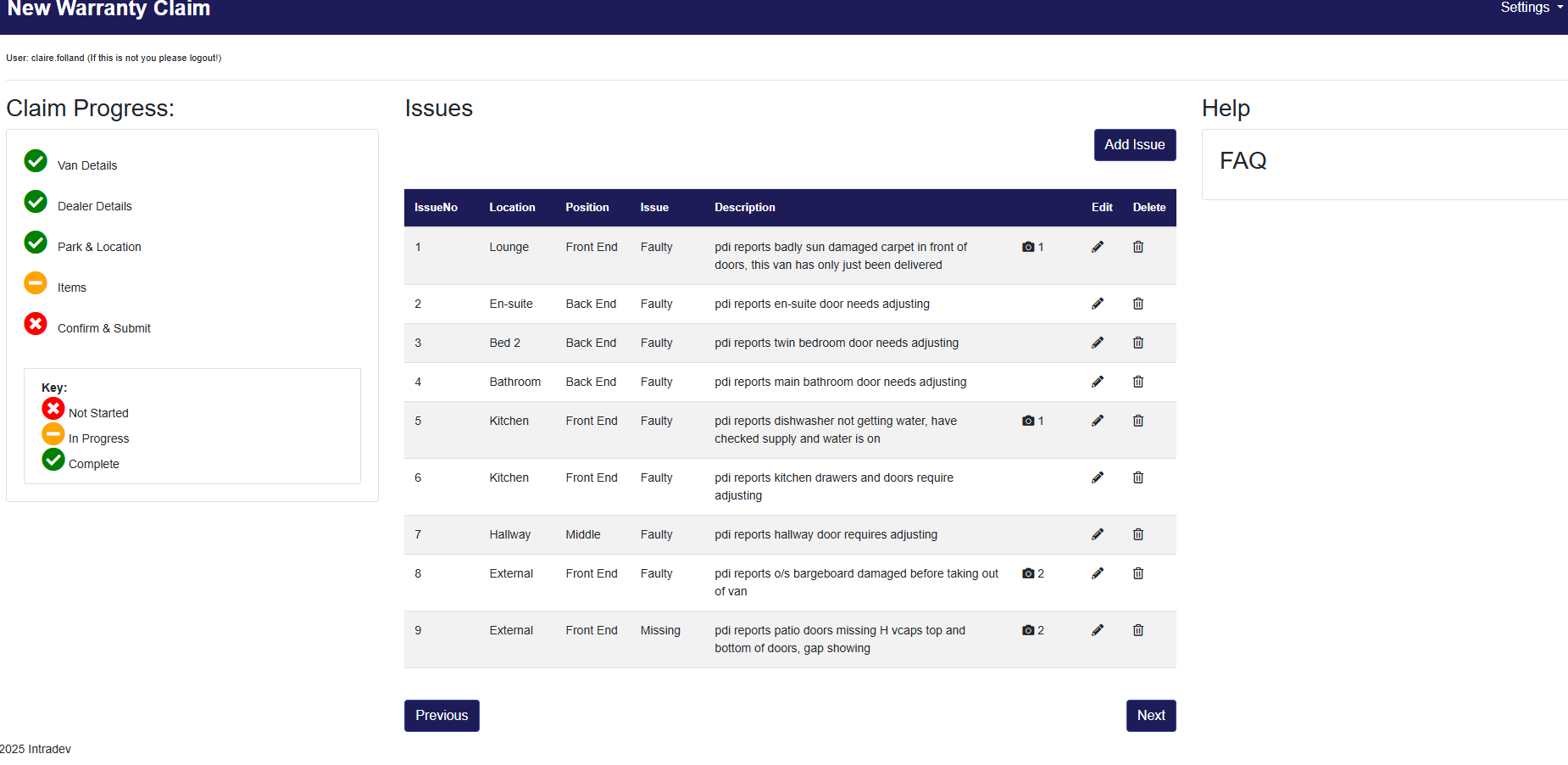Click pencil icon for Bed 2 issue
This screenshot has height=765, width=1568.
click(x=1097, y=343)
